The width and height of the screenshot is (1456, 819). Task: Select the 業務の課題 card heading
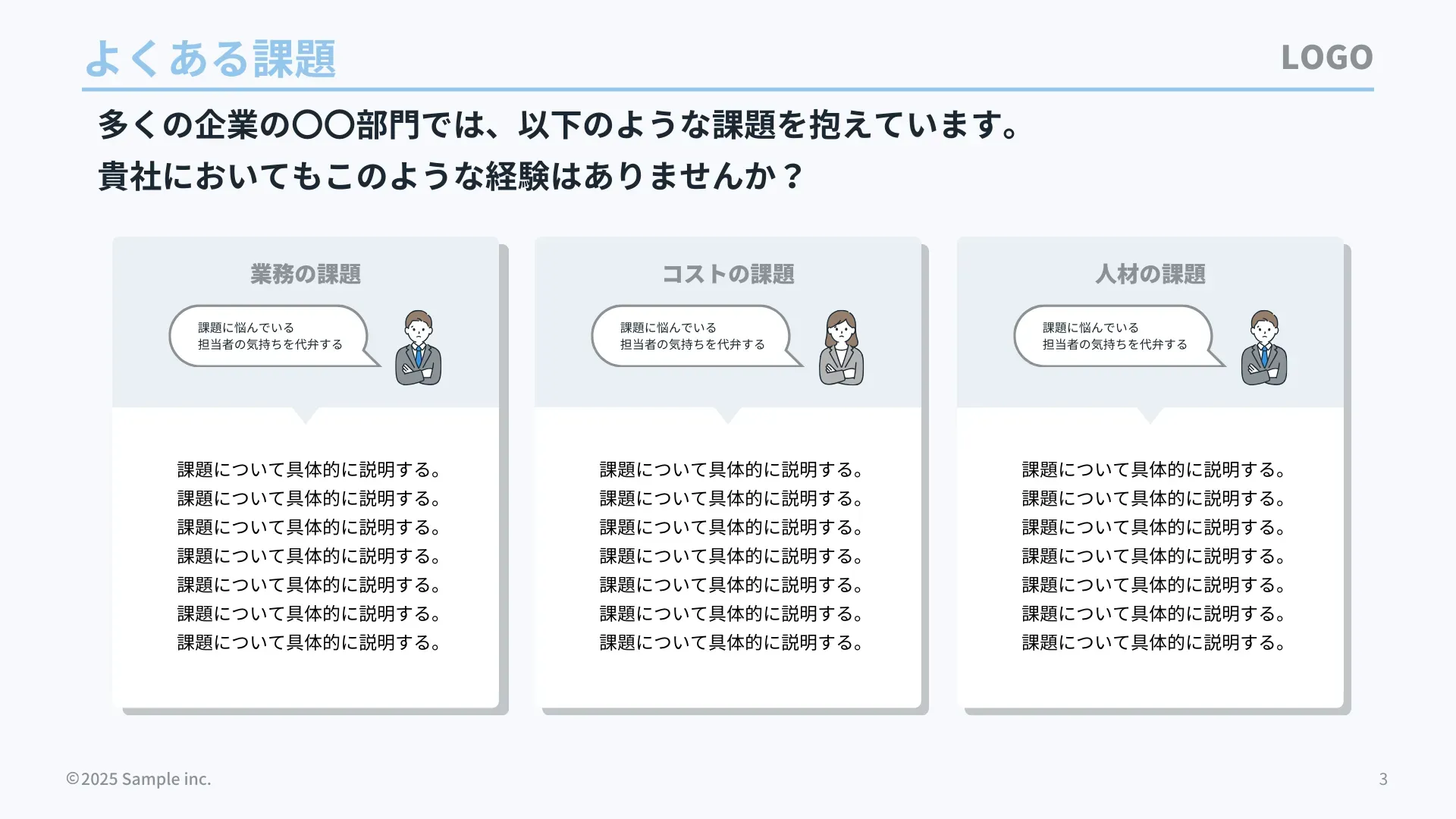[x=306, y=274]
